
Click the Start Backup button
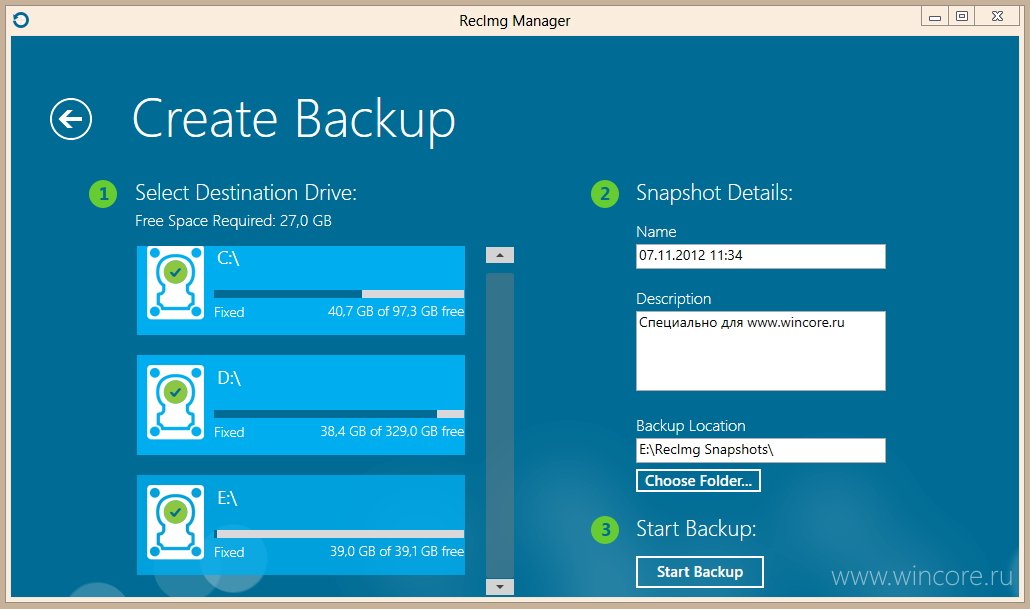tap(700, 572)
